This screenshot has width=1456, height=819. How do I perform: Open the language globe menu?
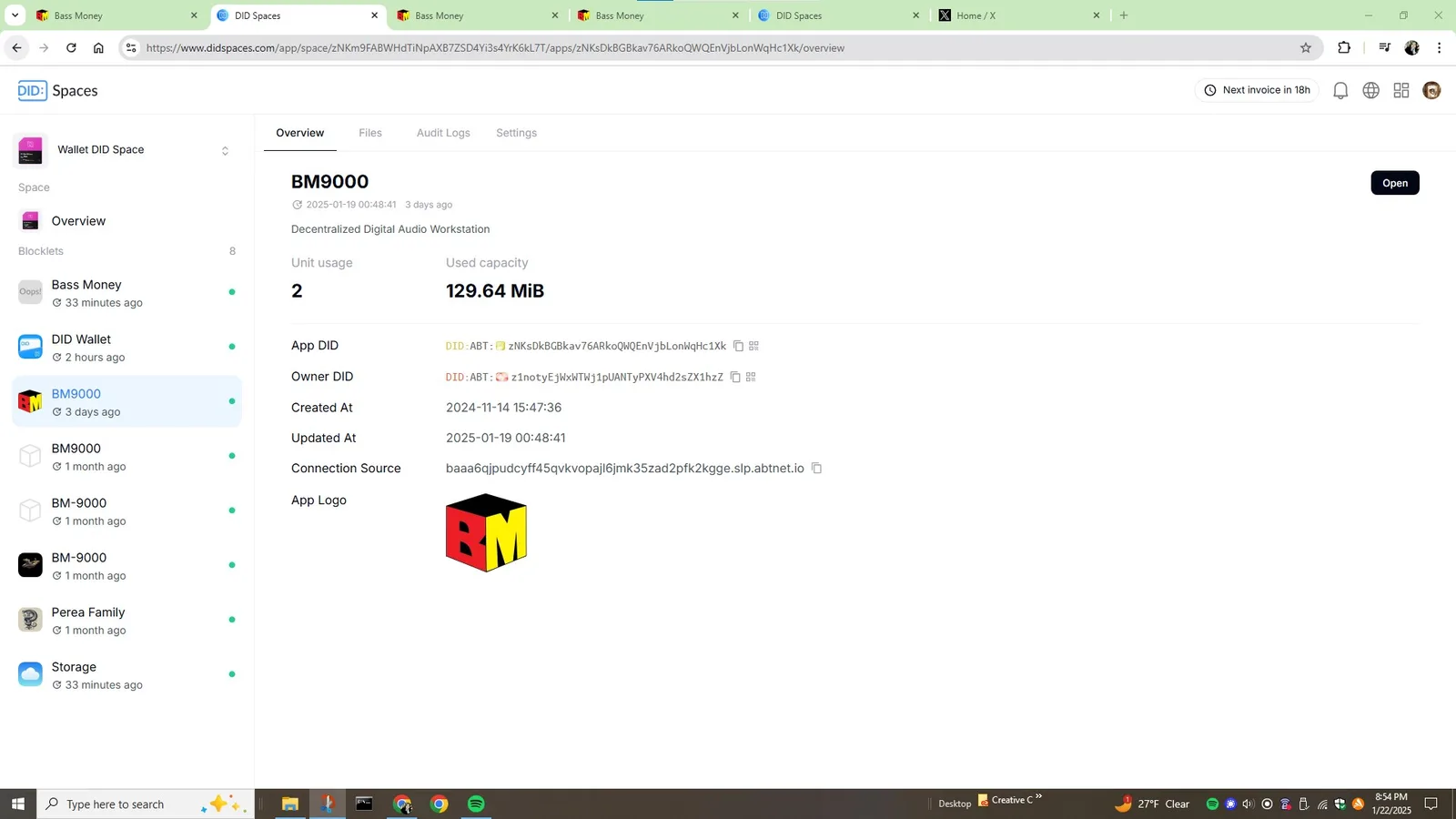click(x=1370, y=90)
